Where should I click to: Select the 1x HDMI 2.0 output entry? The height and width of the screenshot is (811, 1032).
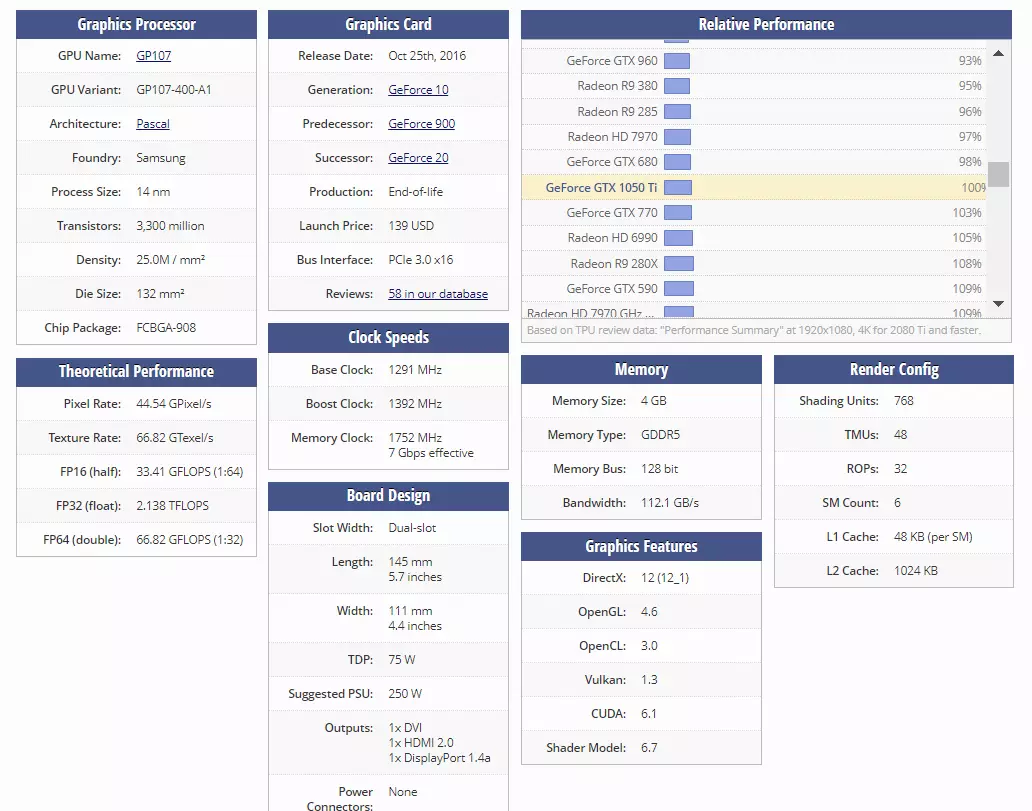tap(421, 743)
